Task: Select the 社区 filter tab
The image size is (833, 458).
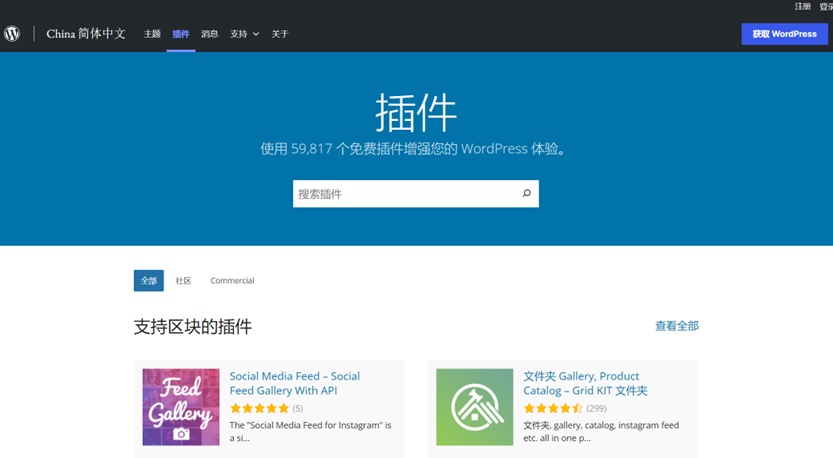Action: (183, 281)
